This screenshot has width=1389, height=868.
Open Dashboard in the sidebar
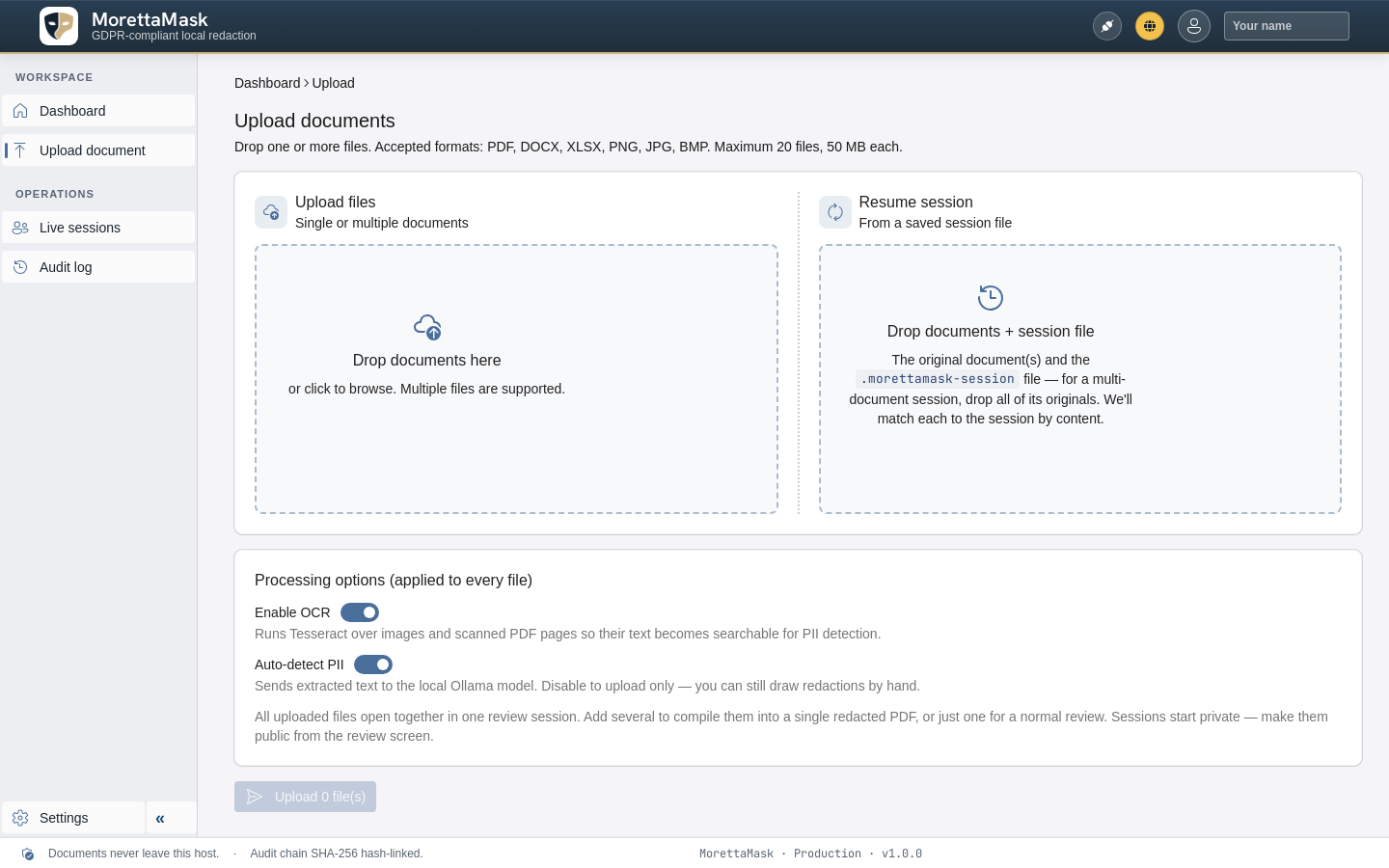pyautogui.click(x=98, y=111)
